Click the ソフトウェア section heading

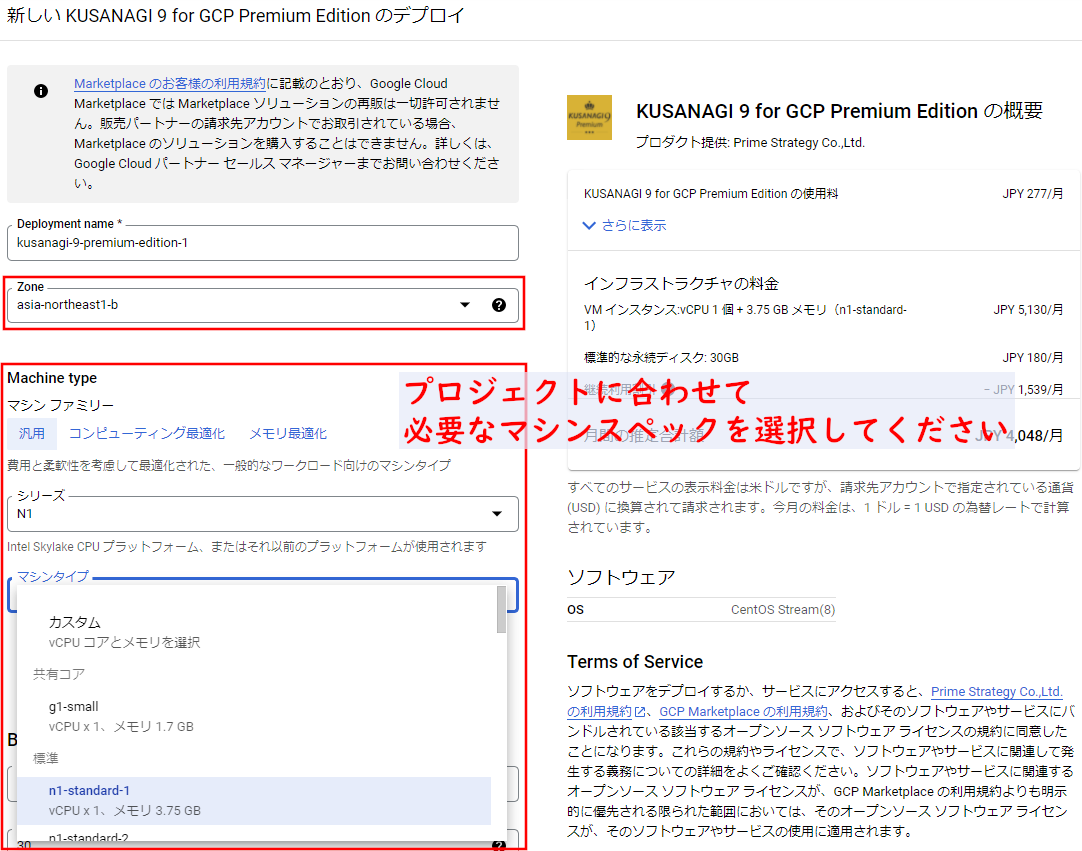pos(621,577)
